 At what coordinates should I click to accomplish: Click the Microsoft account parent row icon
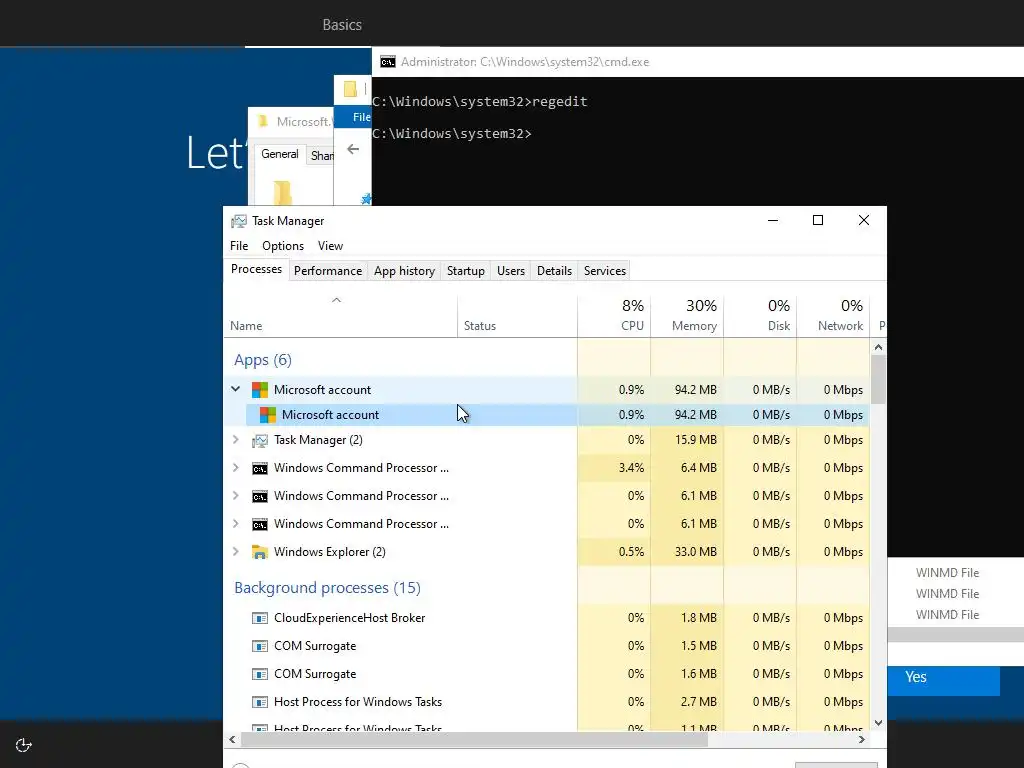click(260, 390)
